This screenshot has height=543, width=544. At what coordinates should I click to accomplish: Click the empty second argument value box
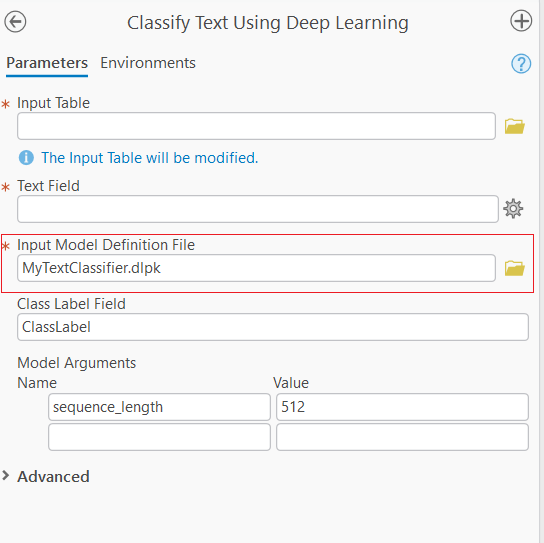tap(402, 437)
